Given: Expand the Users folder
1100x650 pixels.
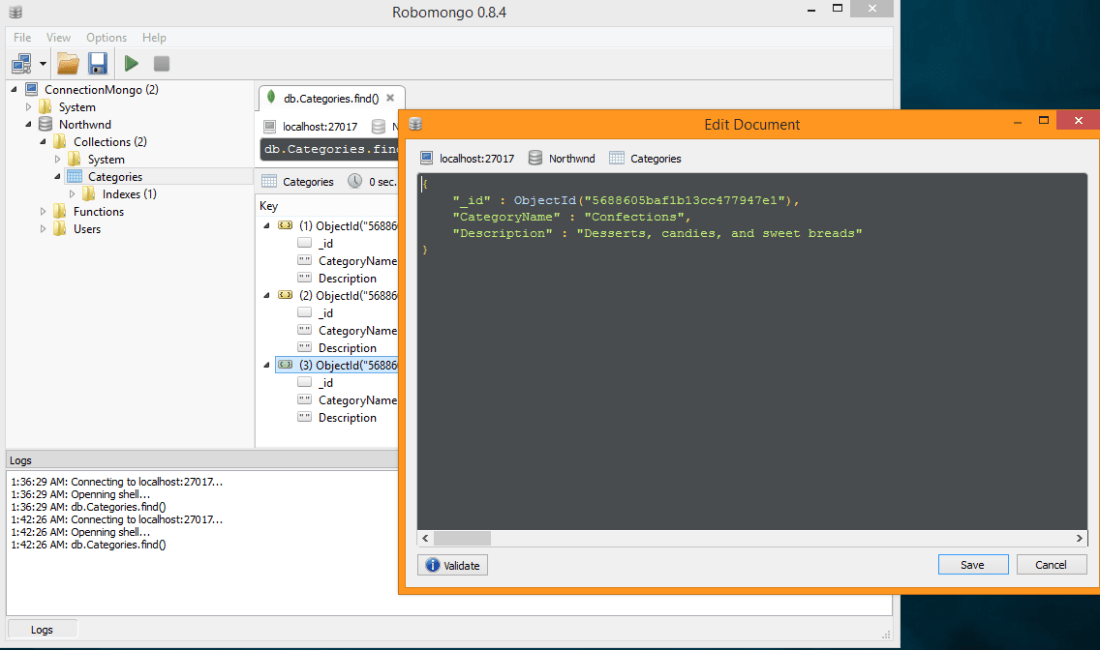Looking at the screenshot, I should point(43,229).
